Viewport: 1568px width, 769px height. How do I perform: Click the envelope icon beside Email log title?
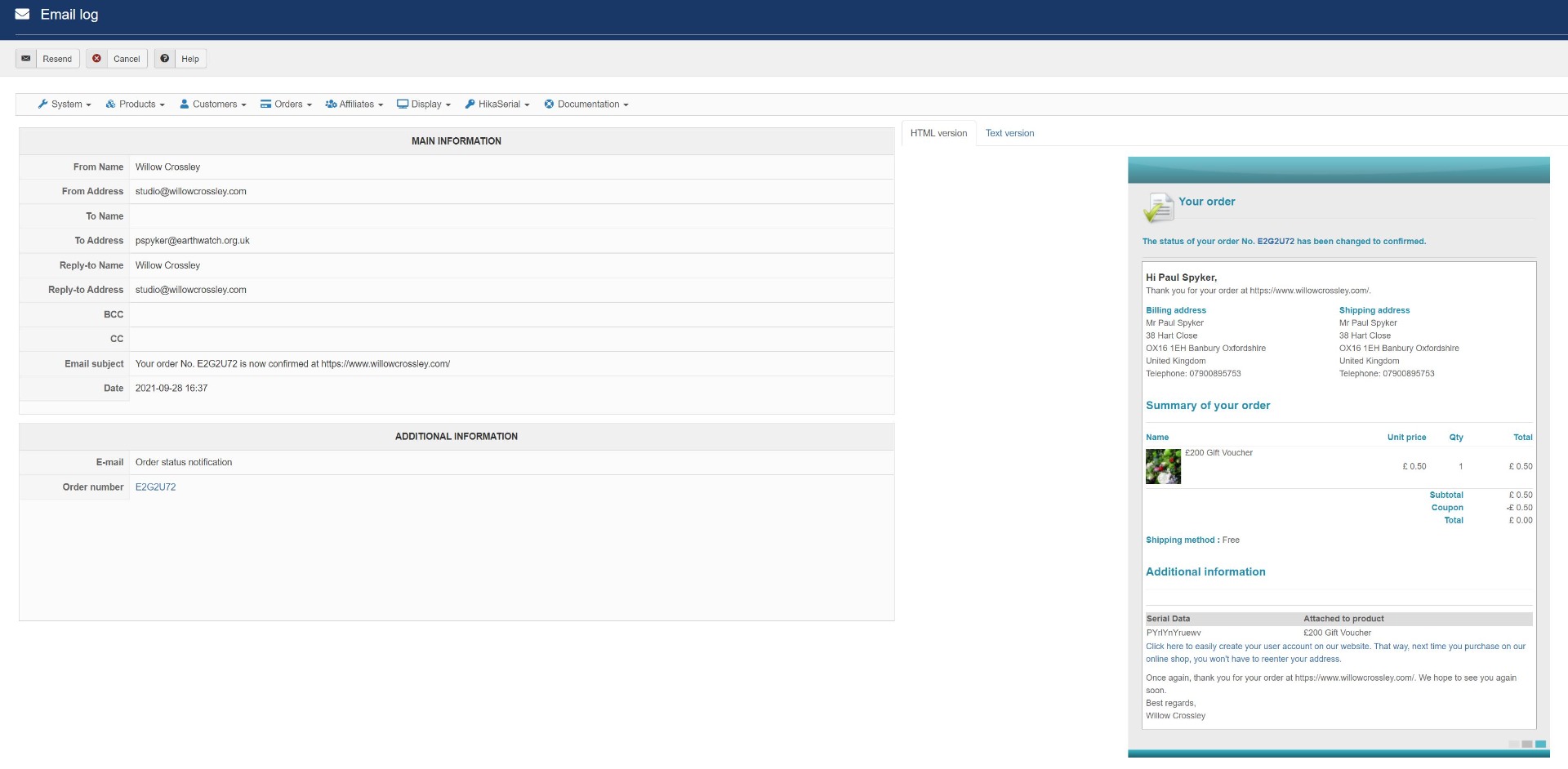click(23, 14)
